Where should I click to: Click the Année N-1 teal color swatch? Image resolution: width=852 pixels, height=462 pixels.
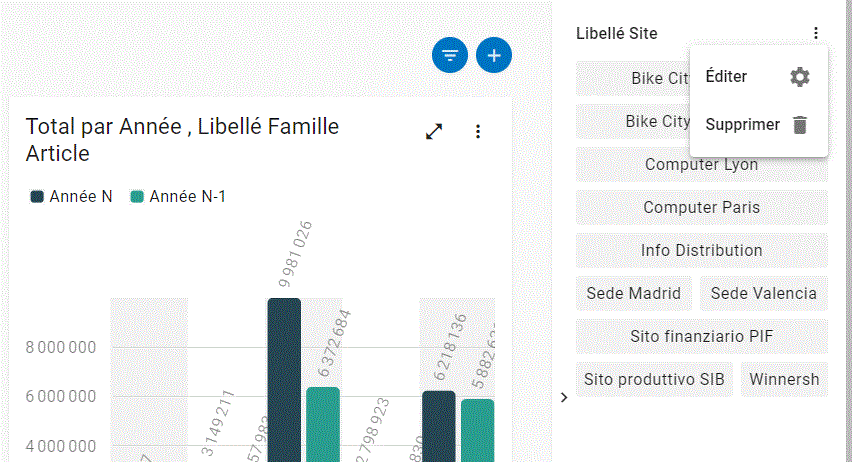[138, 197]
